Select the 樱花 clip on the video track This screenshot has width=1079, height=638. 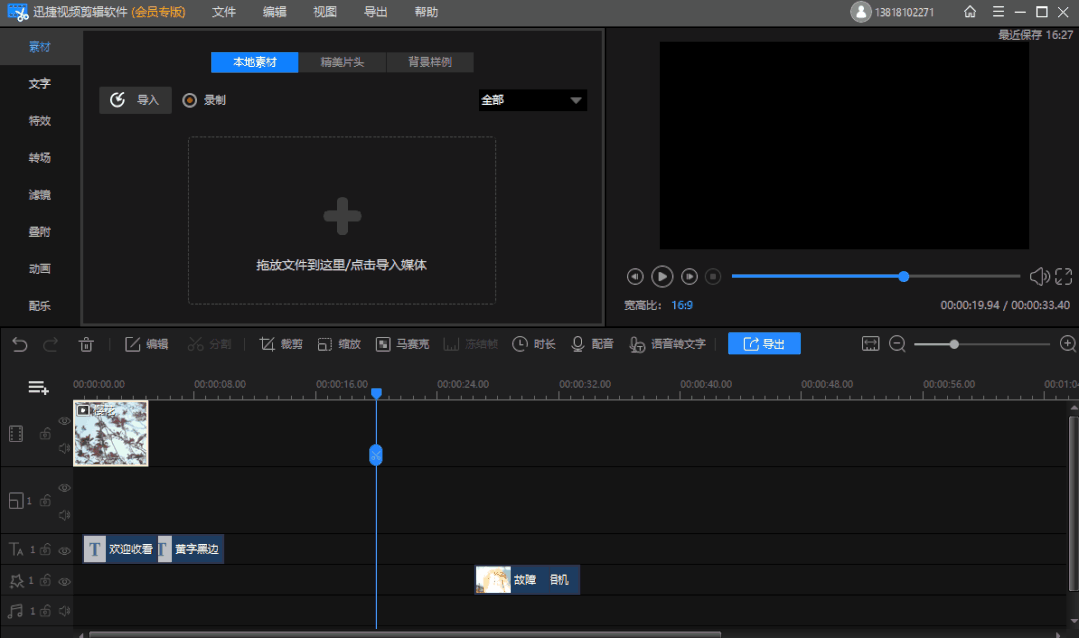click(x=110, y=433)
